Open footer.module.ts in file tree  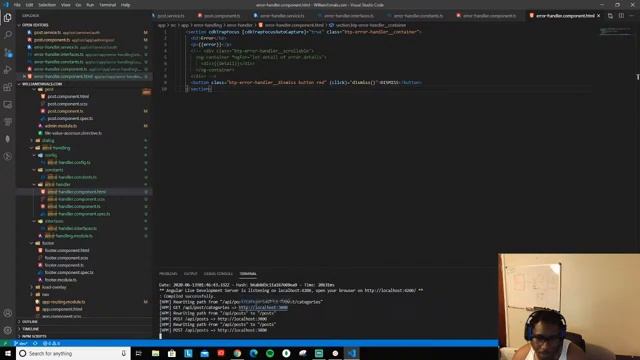point(60,280)
